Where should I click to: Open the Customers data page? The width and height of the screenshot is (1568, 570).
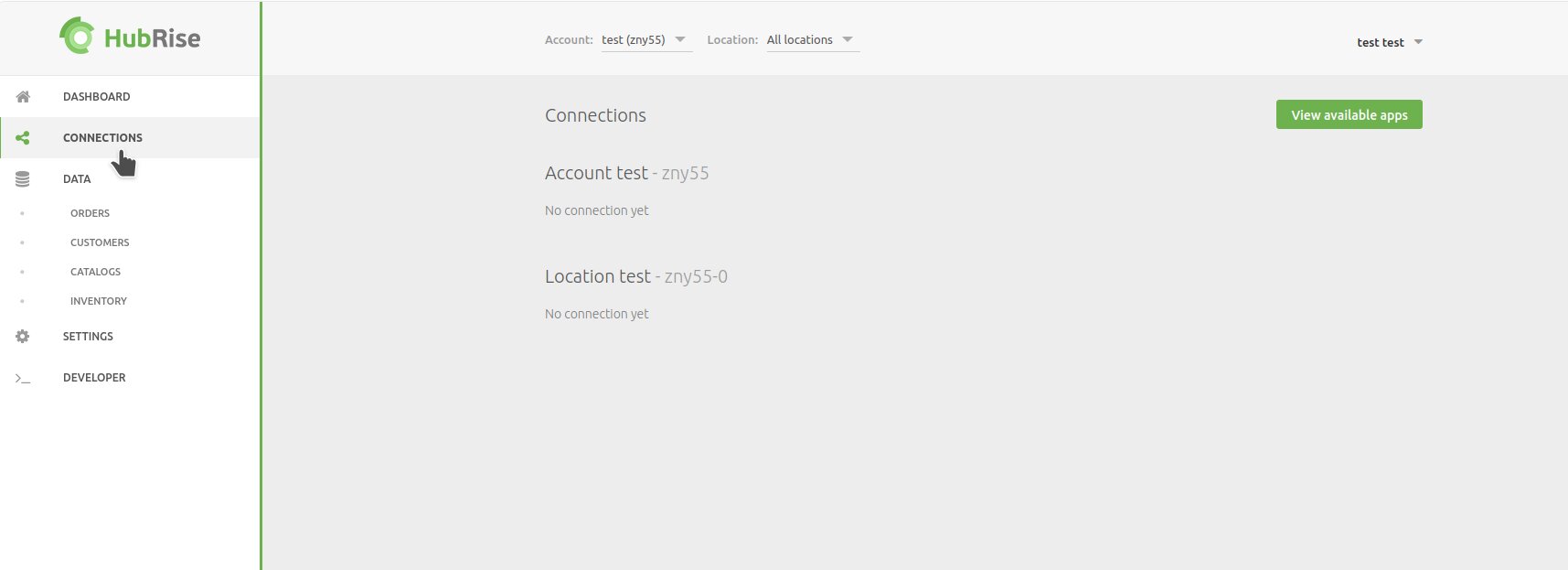pyautogui.click(x=100, y=242)
